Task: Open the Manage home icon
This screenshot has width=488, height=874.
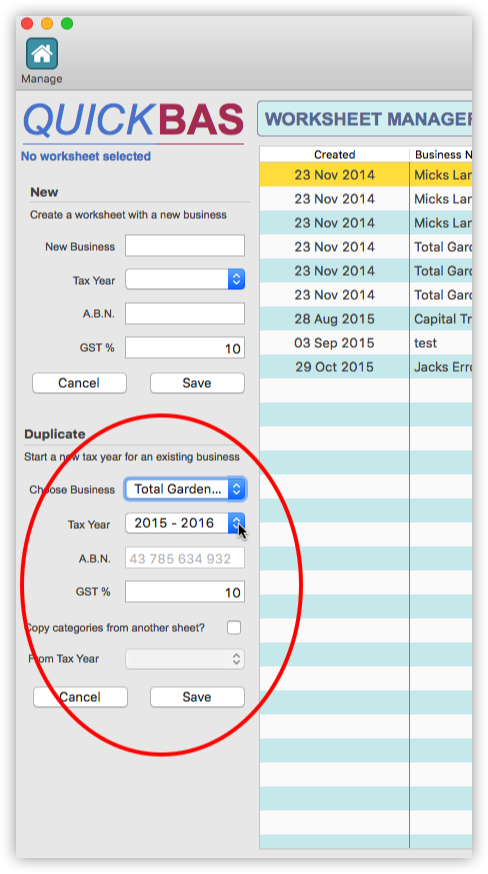Action: coord(42,54)
